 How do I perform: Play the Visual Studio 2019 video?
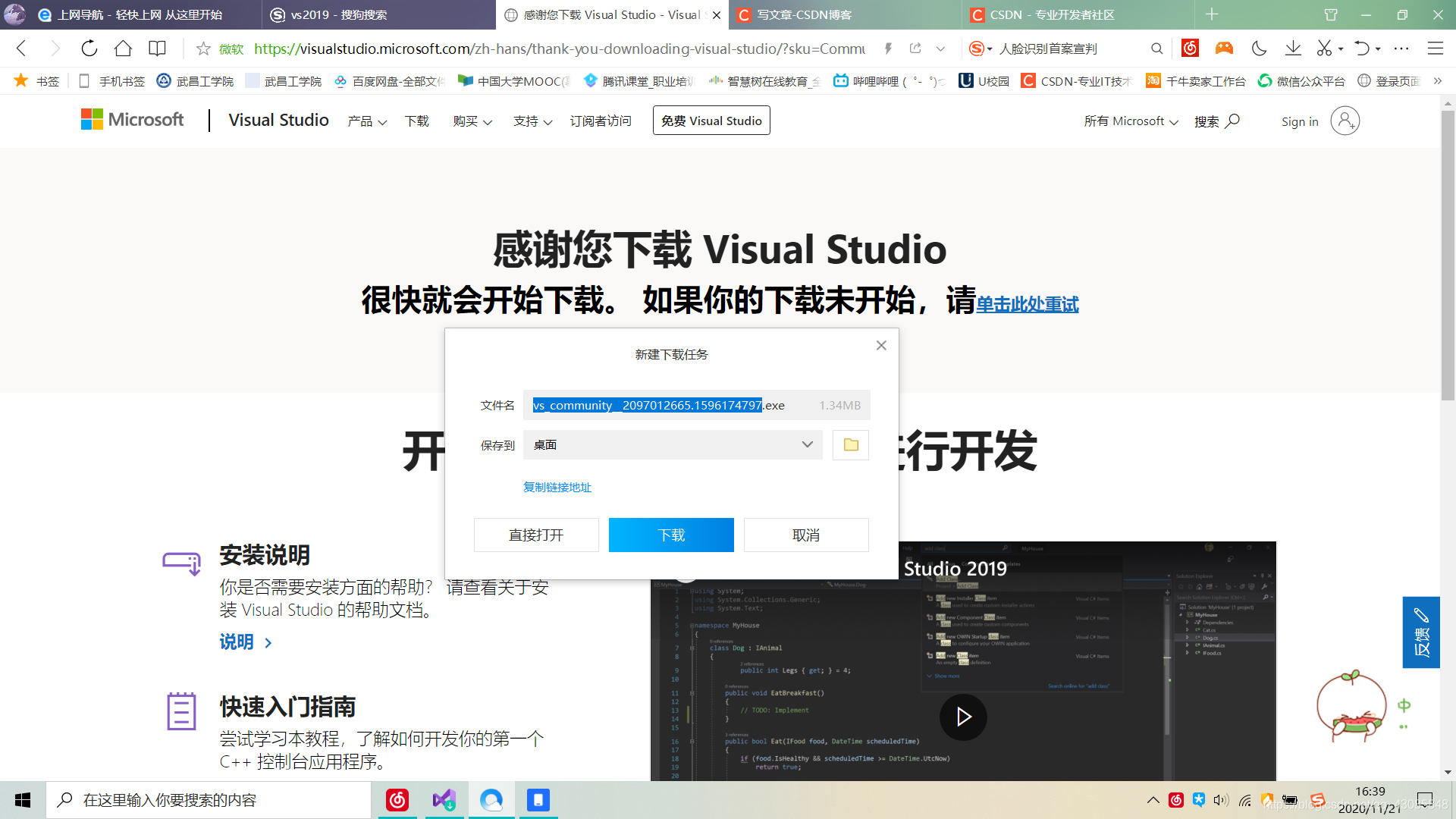[x=963, y=717]
